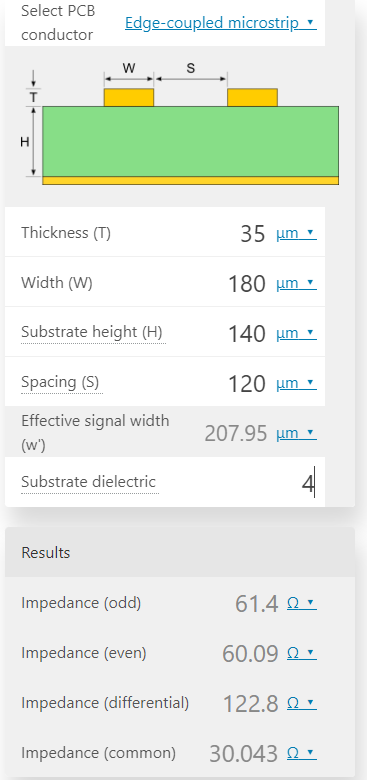Change the Effective signal width unit
The width and height of the screenshot is (367, 780).
[x=296, y=433]
